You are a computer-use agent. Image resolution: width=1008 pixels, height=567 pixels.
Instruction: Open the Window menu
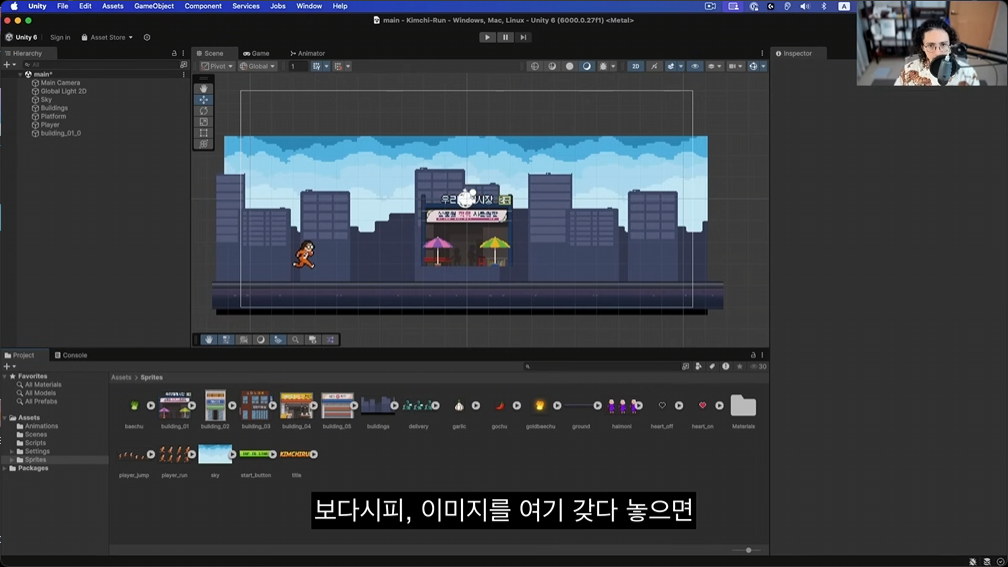309,6
